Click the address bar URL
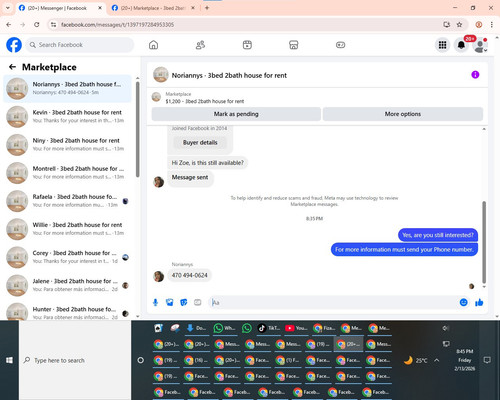Image resolution: width=500 pixels, height=400 pixels. click(x=117, y=25)
